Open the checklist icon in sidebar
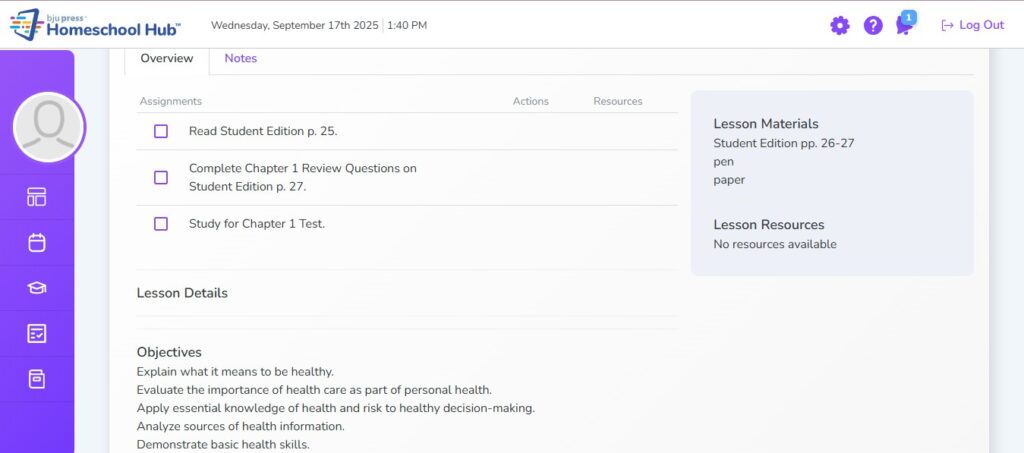 coord(37,334)
